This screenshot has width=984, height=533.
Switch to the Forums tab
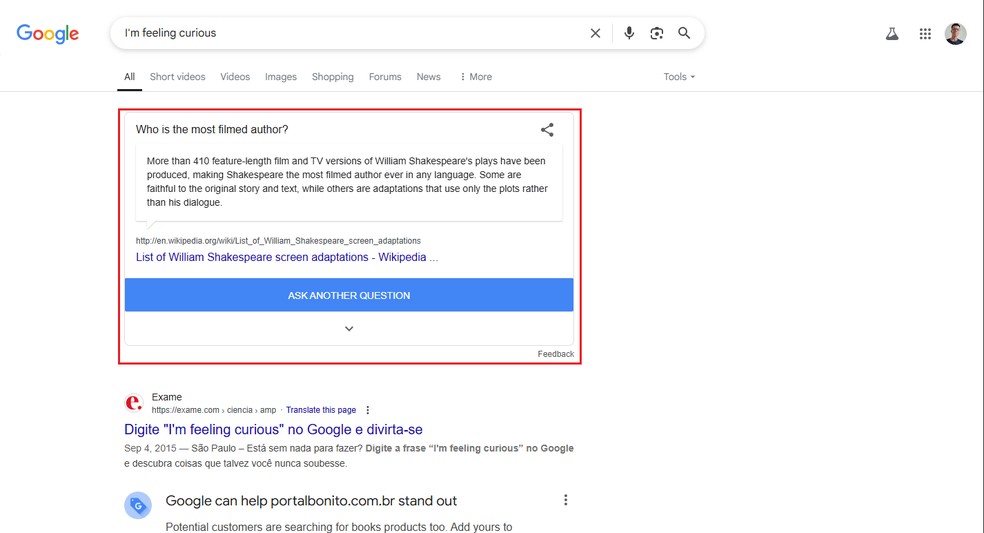[x=385, y=77]
